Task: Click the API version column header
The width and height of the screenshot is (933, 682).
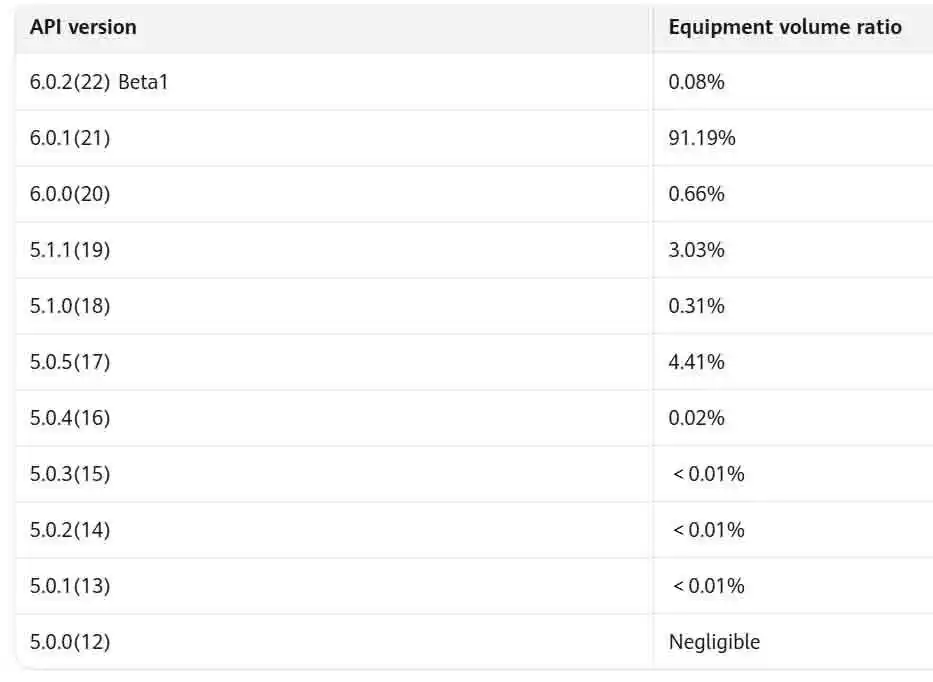Action: pos(83,28)
